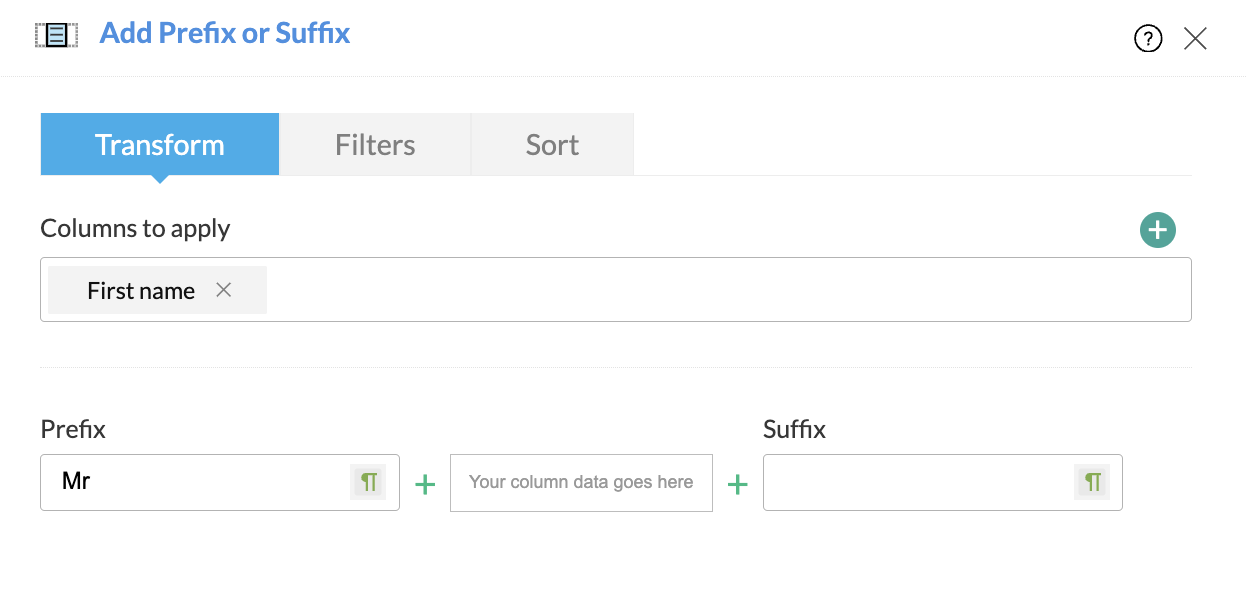Click the pilcrow icon in the Prefix field
The image size is (1246, 590).
[369, 482]
